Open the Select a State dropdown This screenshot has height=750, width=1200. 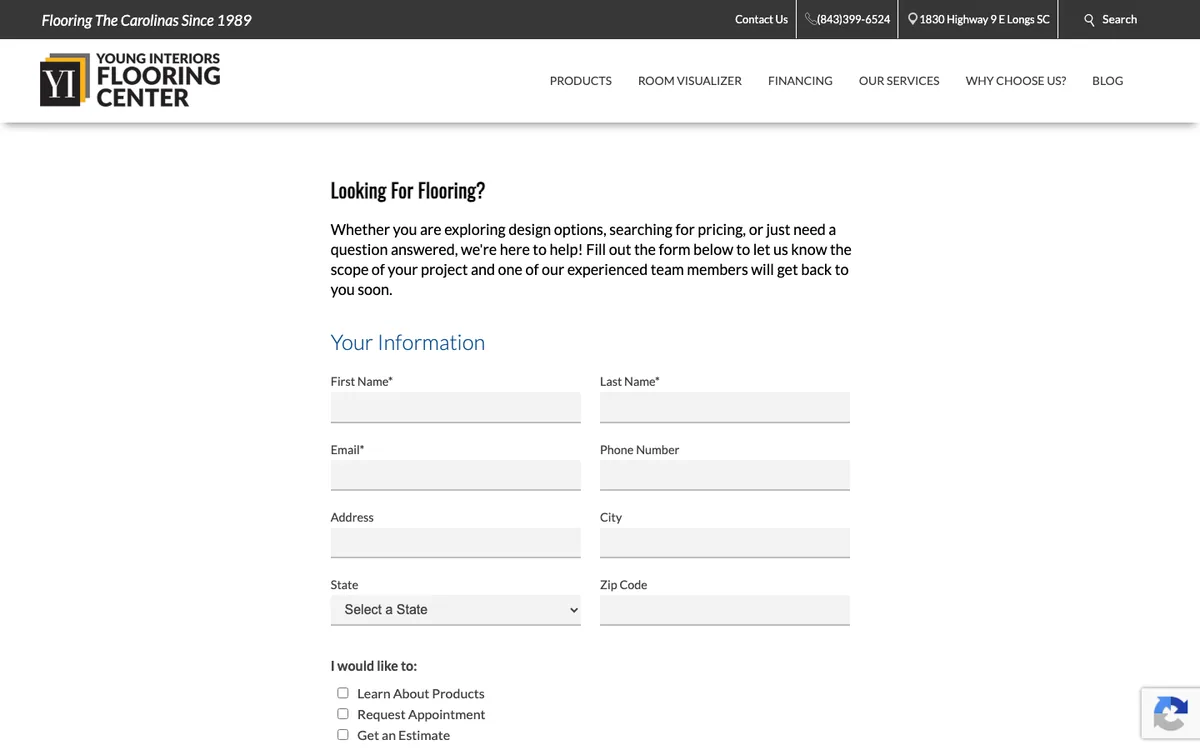455,610
